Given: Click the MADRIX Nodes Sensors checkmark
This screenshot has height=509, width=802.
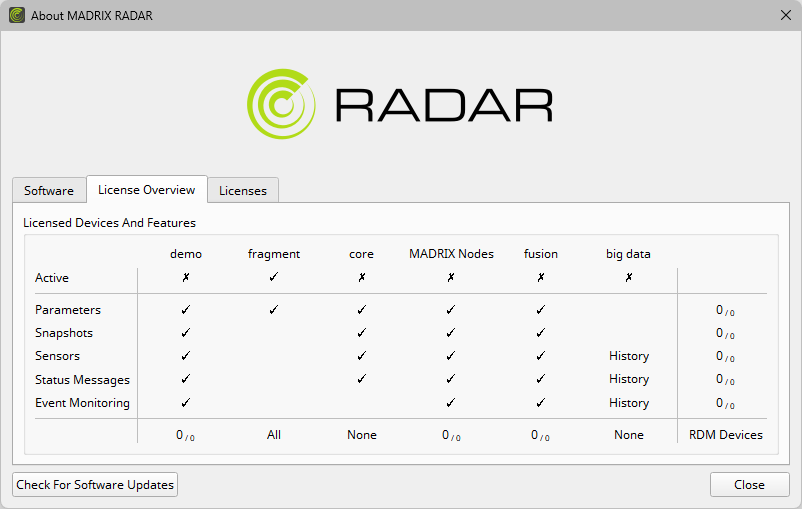Looking at the screenshot, I should pos(451,355).
